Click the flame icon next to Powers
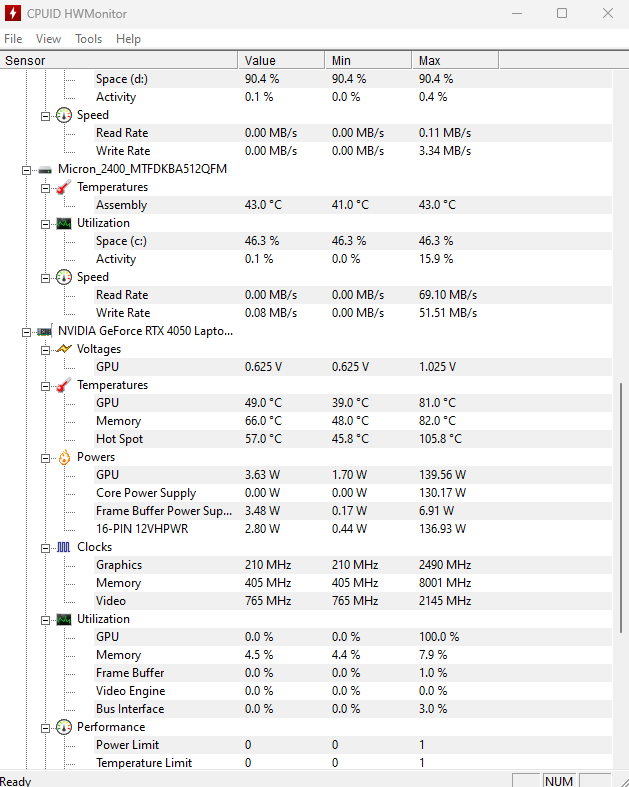629x787 pixels. click(64, 457)
